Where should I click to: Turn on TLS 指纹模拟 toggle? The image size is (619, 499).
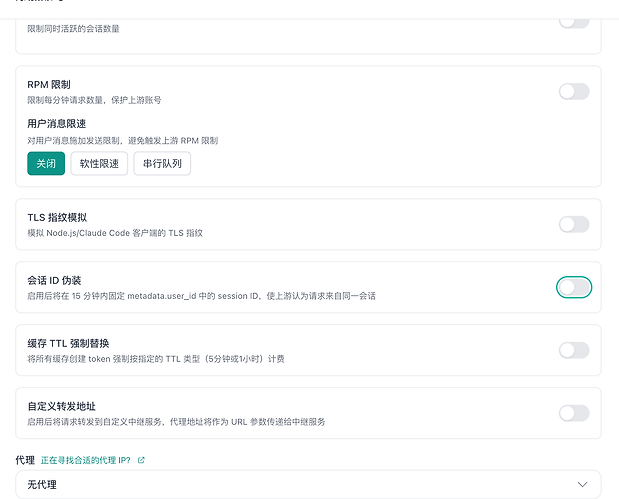574,224
